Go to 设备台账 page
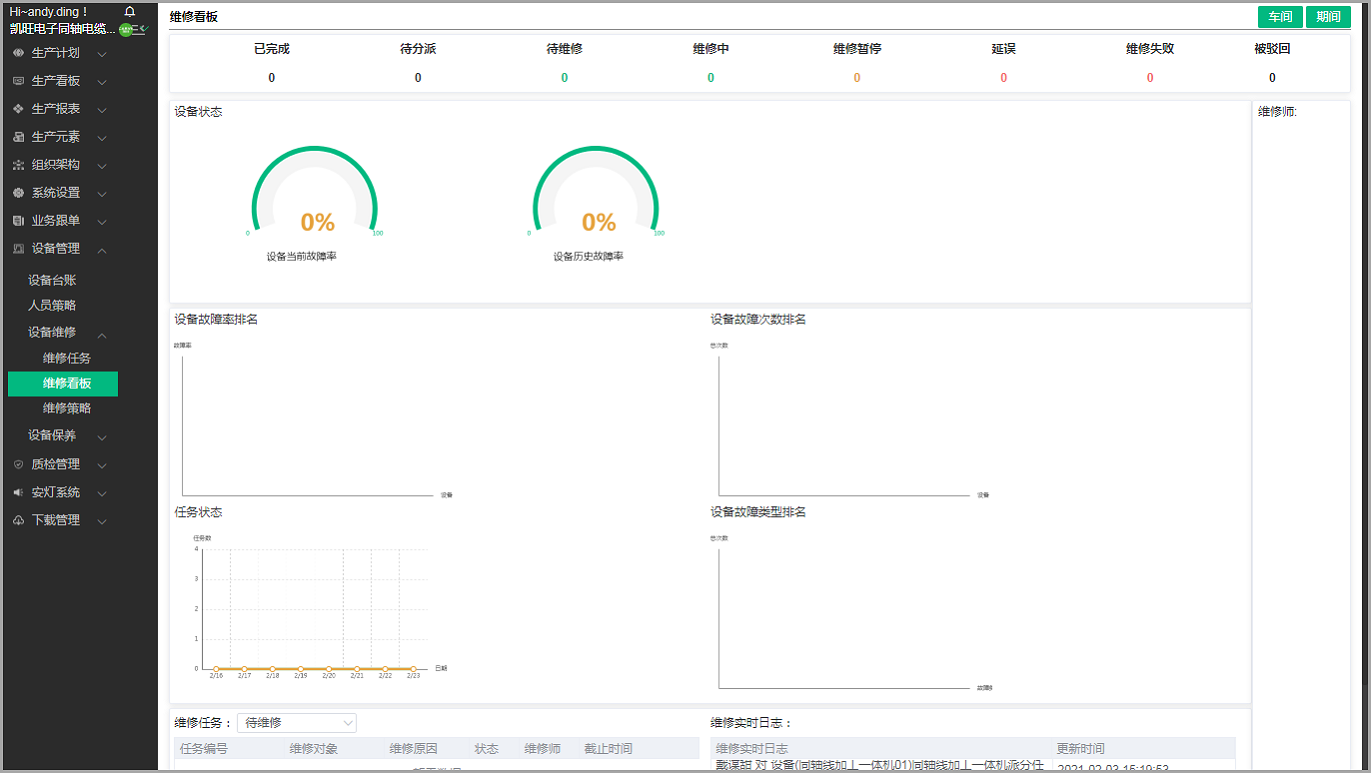 pos(52,280)
